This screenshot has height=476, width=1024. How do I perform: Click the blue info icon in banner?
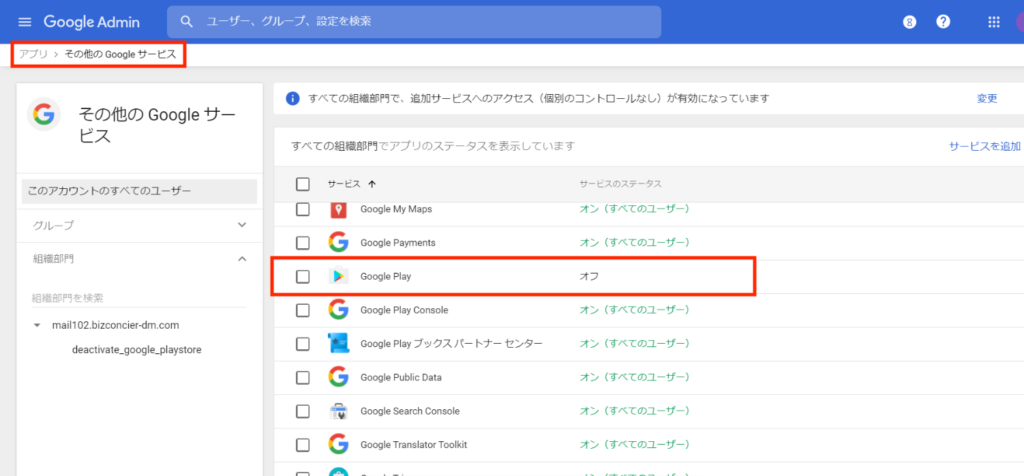(x=293, y=98)
